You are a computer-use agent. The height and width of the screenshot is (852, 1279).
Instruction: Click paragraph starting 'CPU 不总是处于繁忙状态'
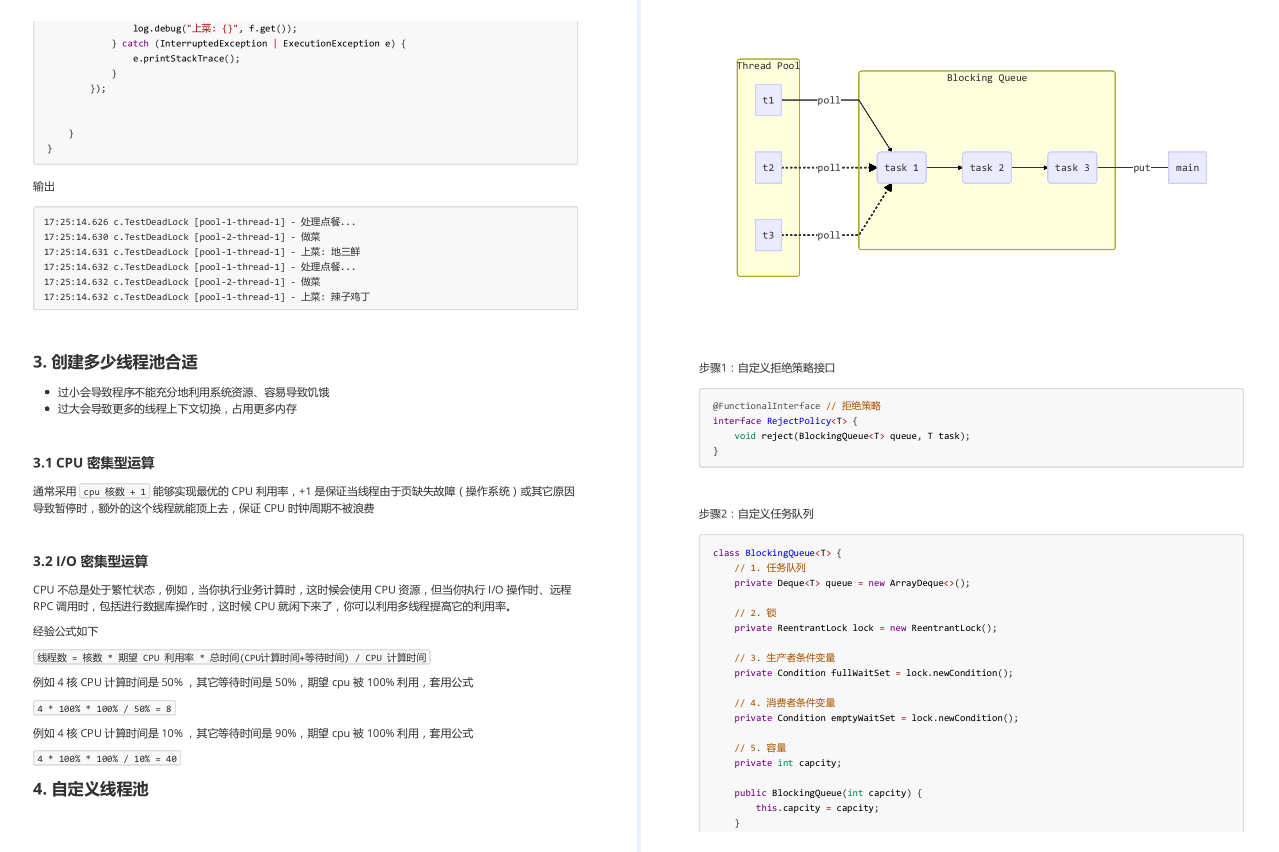[303, 598]
